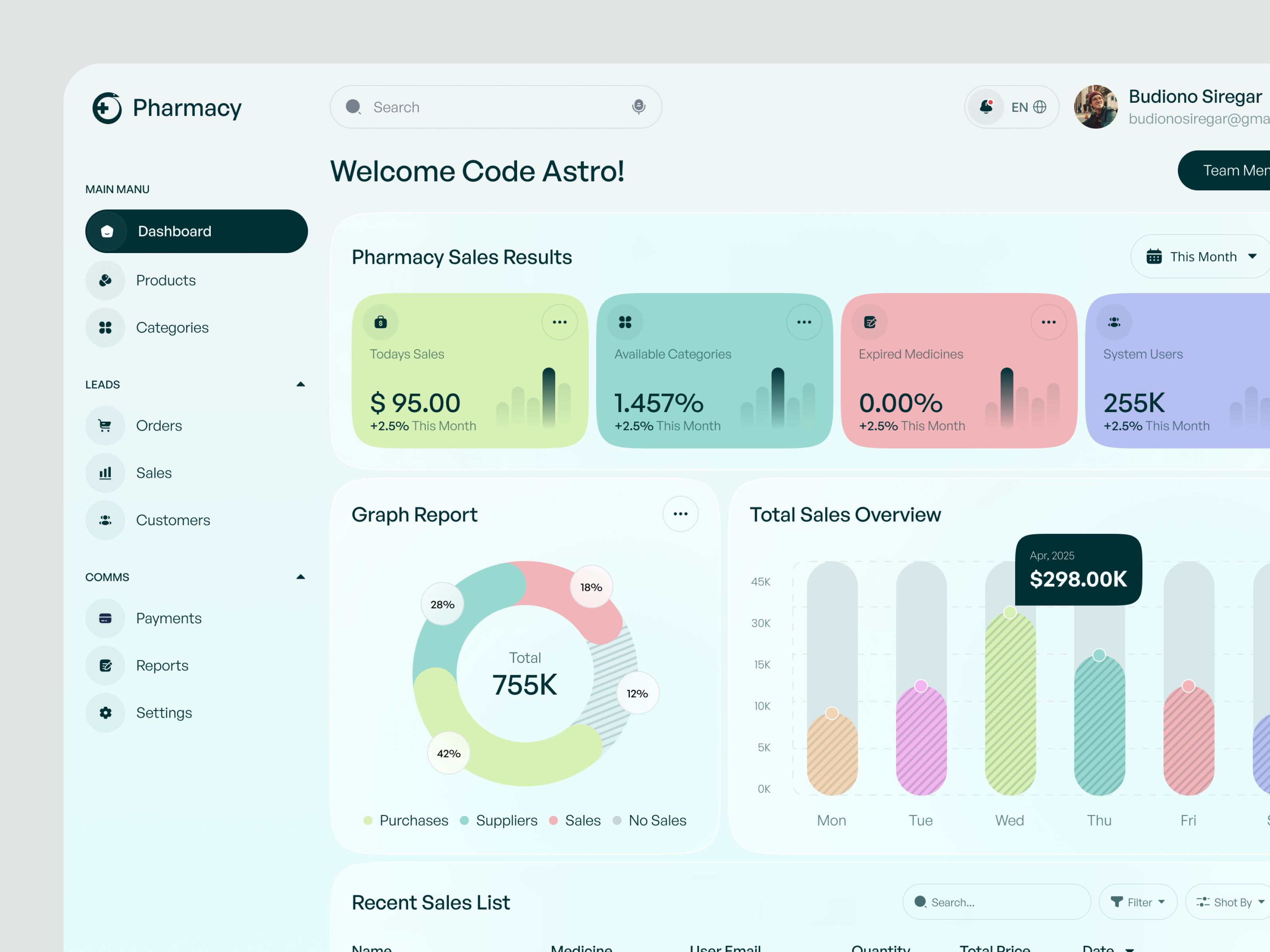Click the notification bell toggle
1270x952 pixels.
pos(986,107)
